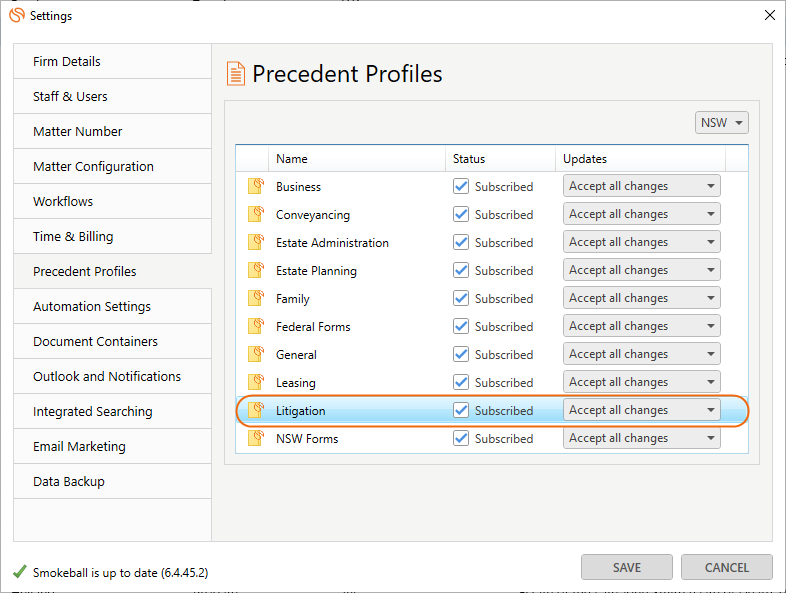The width and height of the screenshot is (786, 593).
Task: Open Updates dropdown for Litigation
Action: click(642, 411)
